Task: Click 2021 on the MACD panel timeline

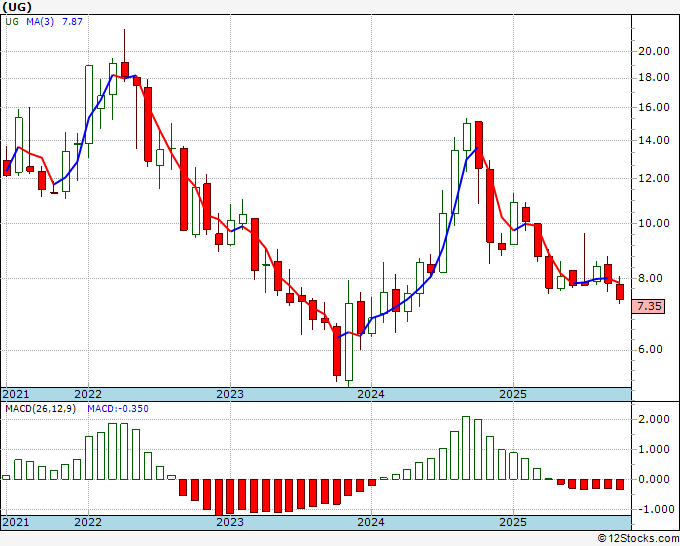Action: coord(16,522)
